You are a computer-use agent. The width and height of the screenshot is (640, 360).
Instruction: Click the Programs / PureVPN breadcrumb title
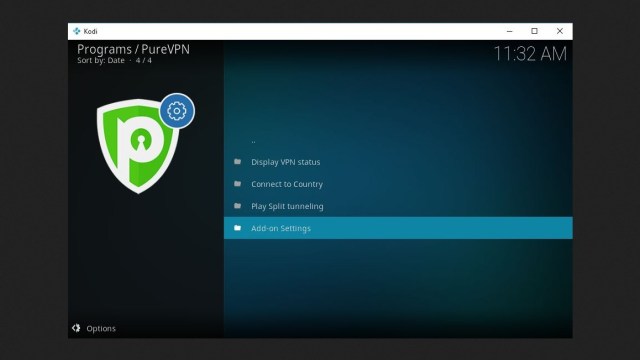pos(133,49)
